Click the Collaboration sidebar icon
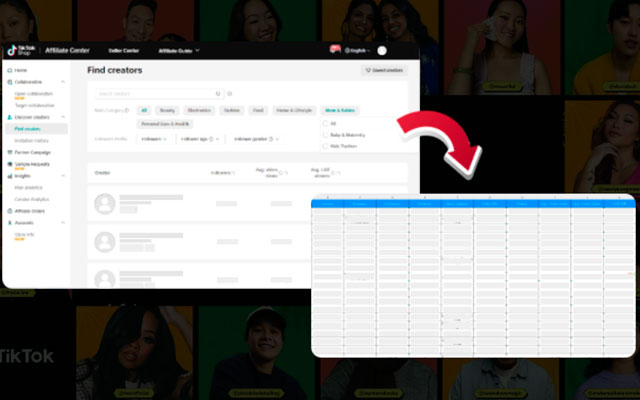The image size is (640, 400). (x=10, y=82)
